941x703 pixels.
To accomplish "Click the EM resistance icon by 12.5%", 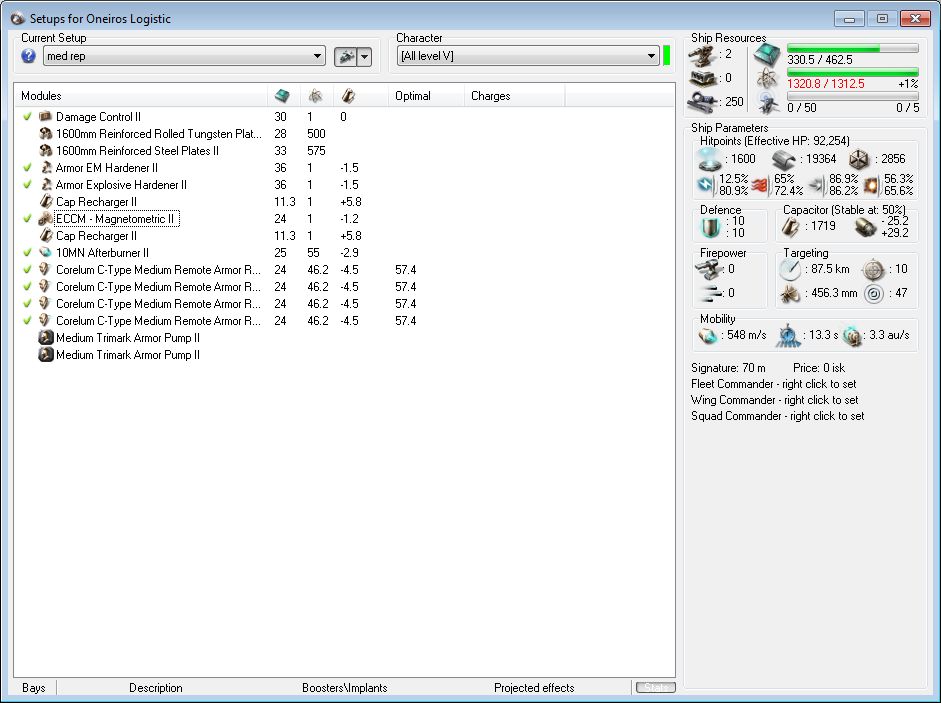I will (706, 185).
